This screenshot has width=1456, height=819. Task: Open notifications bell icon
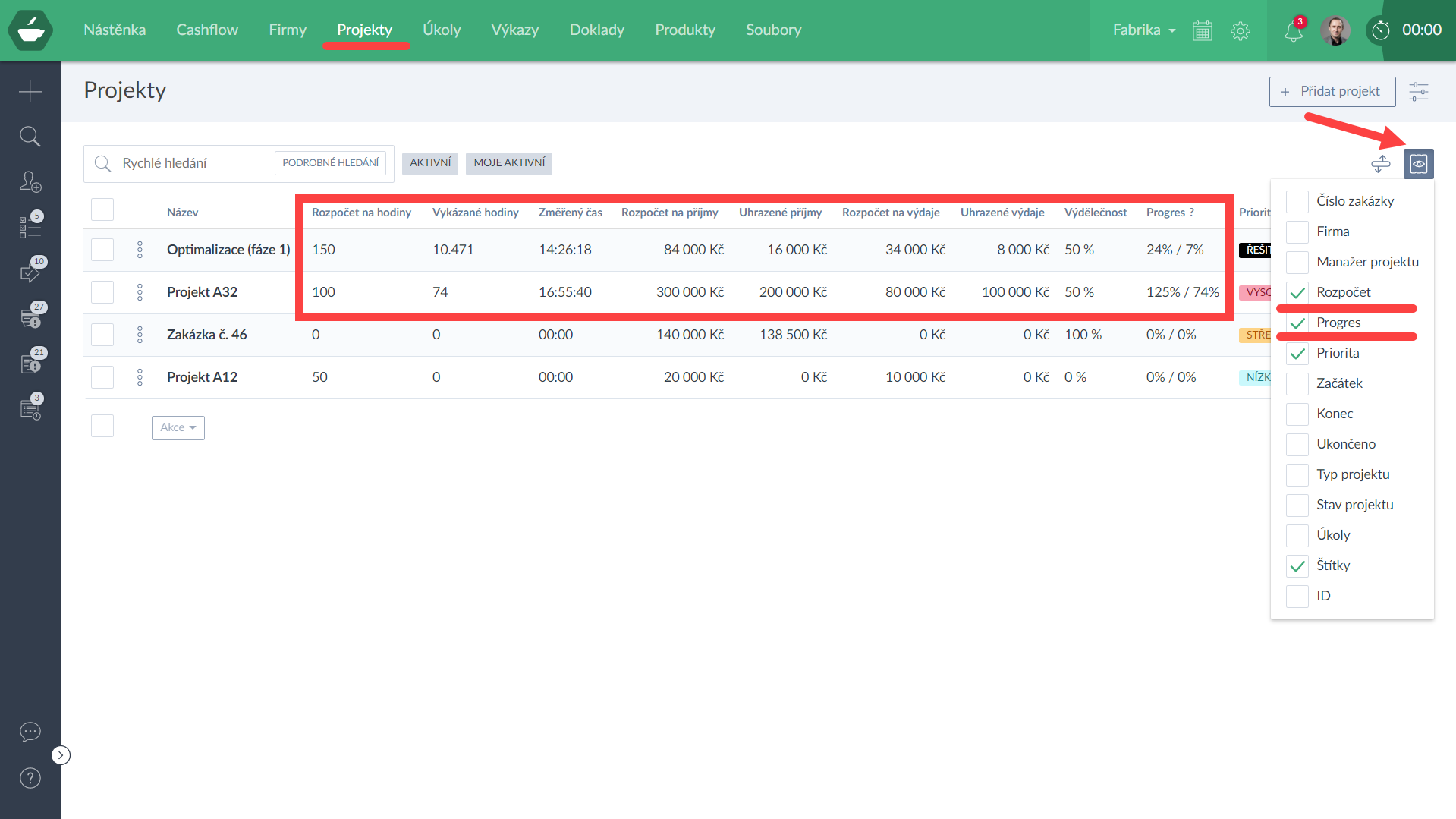pyautogui.click(x=1293, y=31)
